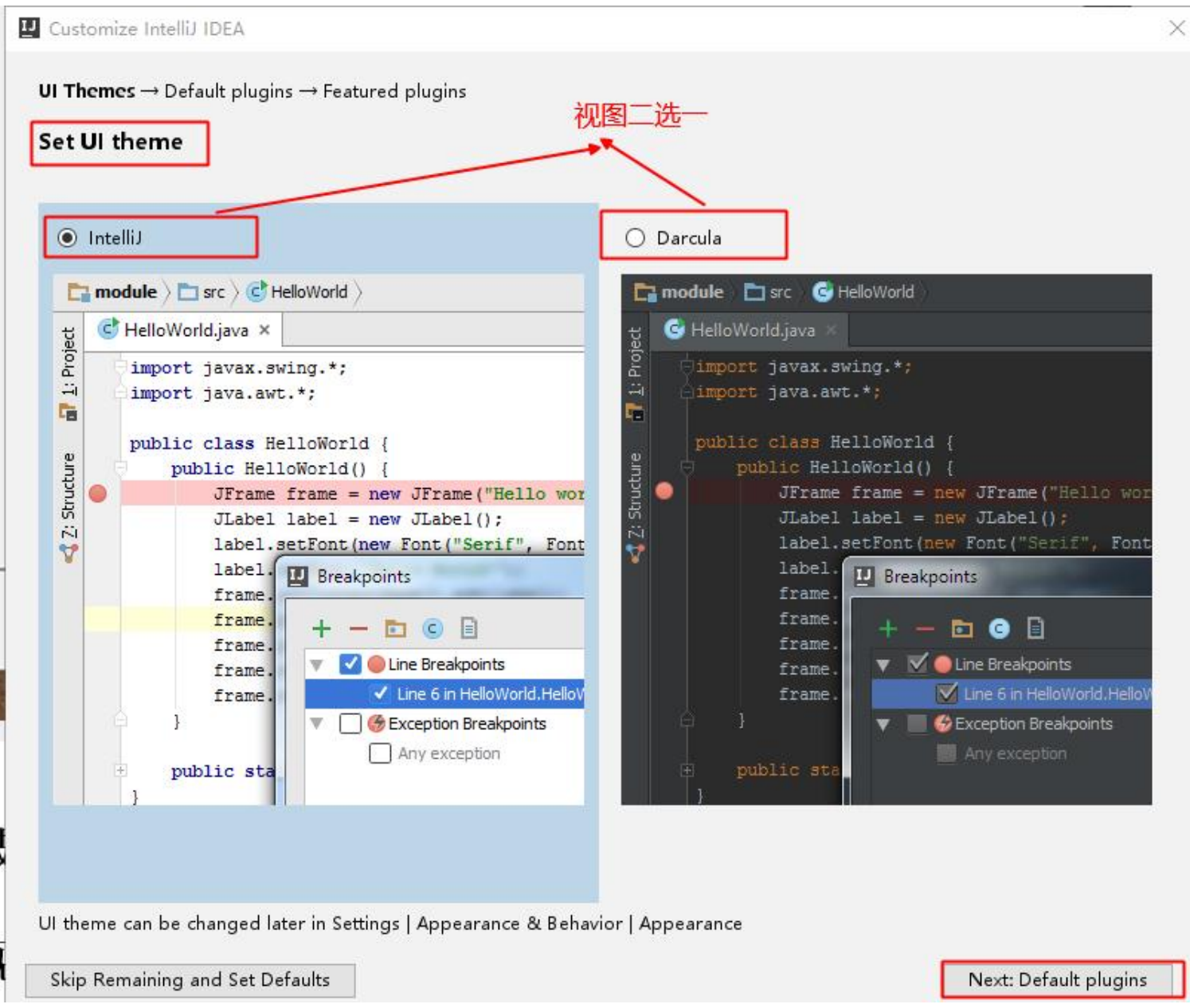
Task: Collapse Exception Breakpoints tree in light preview
Action: coord(317,723)
